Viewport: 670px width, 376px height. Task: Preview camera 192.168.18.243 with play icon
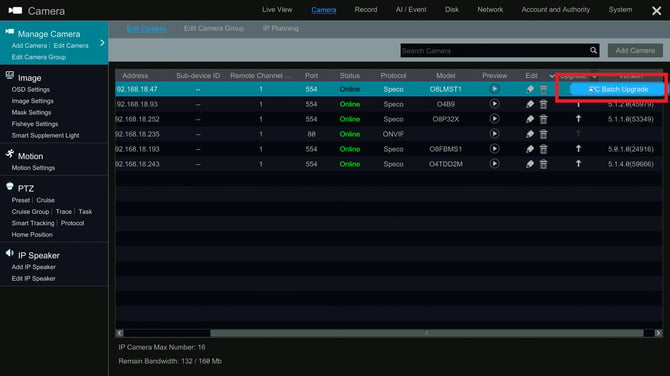(x=494, y=164)
